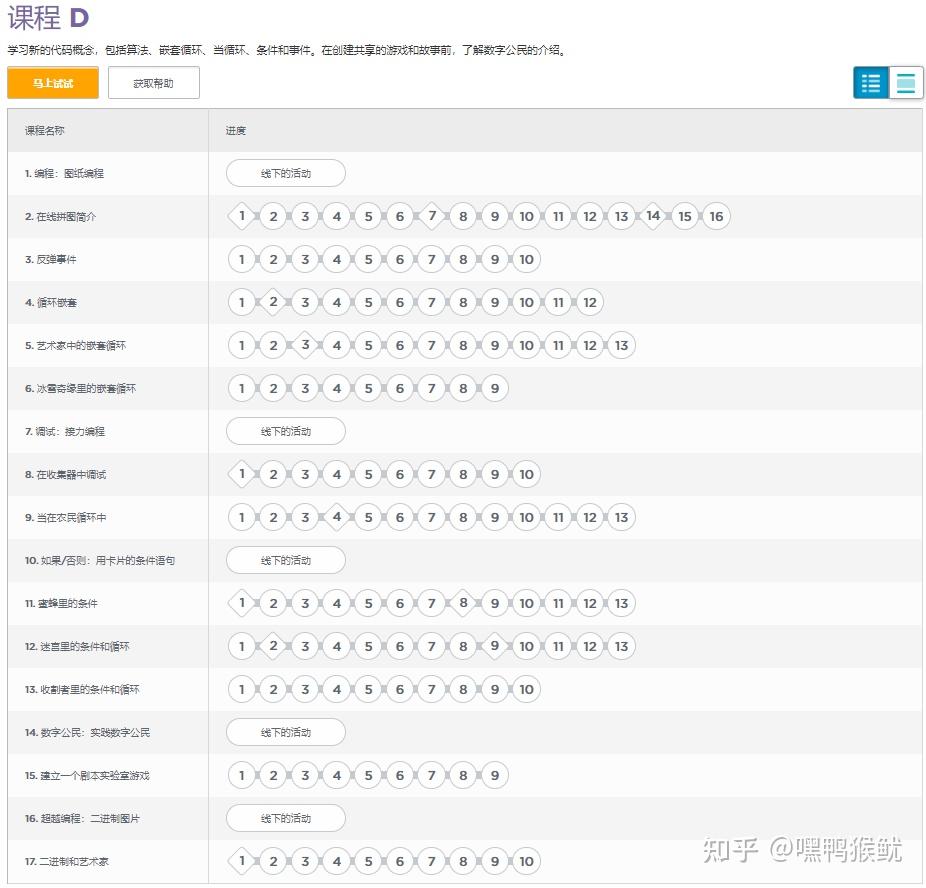Open lesson title 15. 建立一个剧本实验室游戏

pos(87,775)
